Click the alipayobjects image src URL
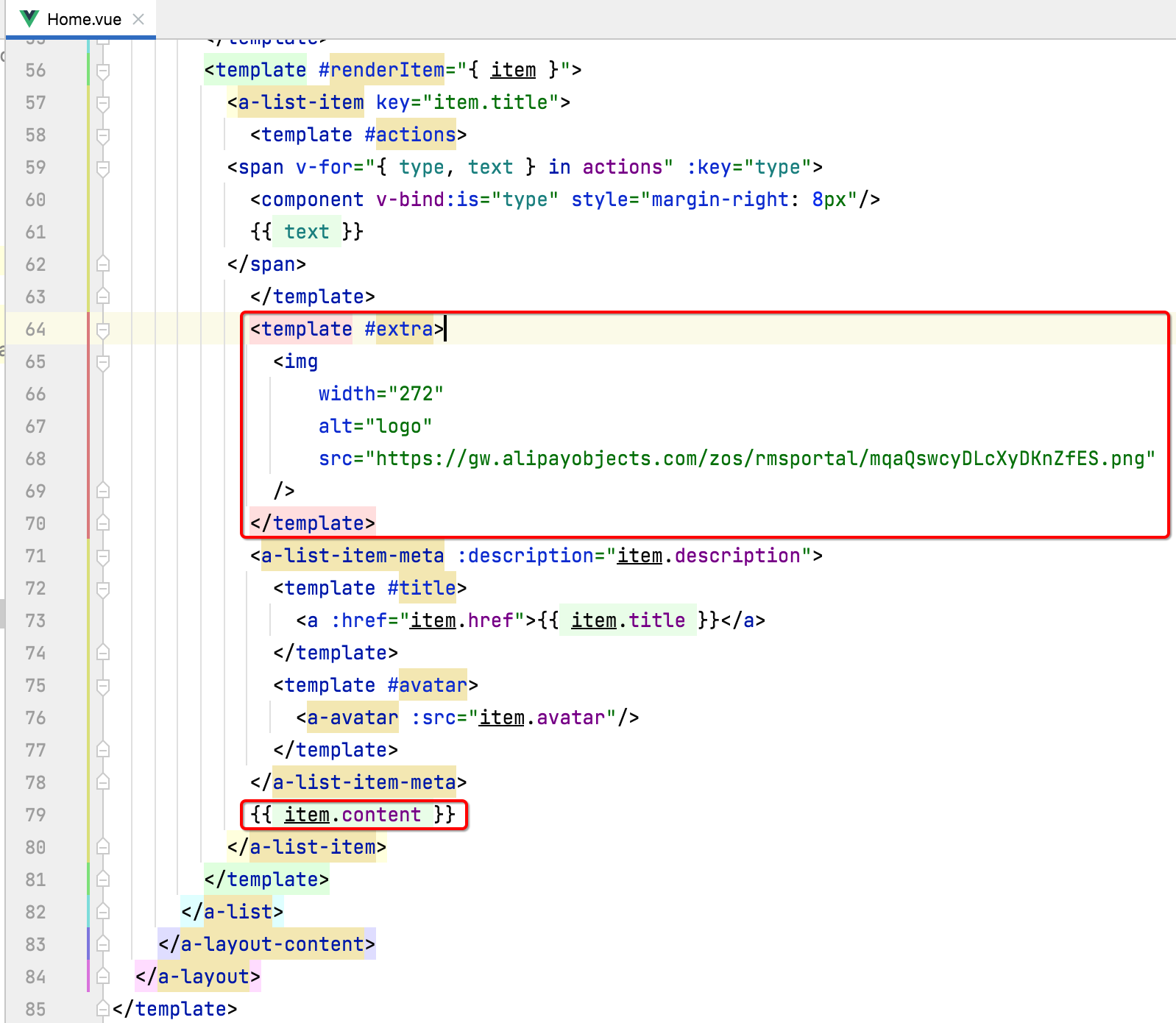Screen dimensions: 1176x1023 coord(761,459)
